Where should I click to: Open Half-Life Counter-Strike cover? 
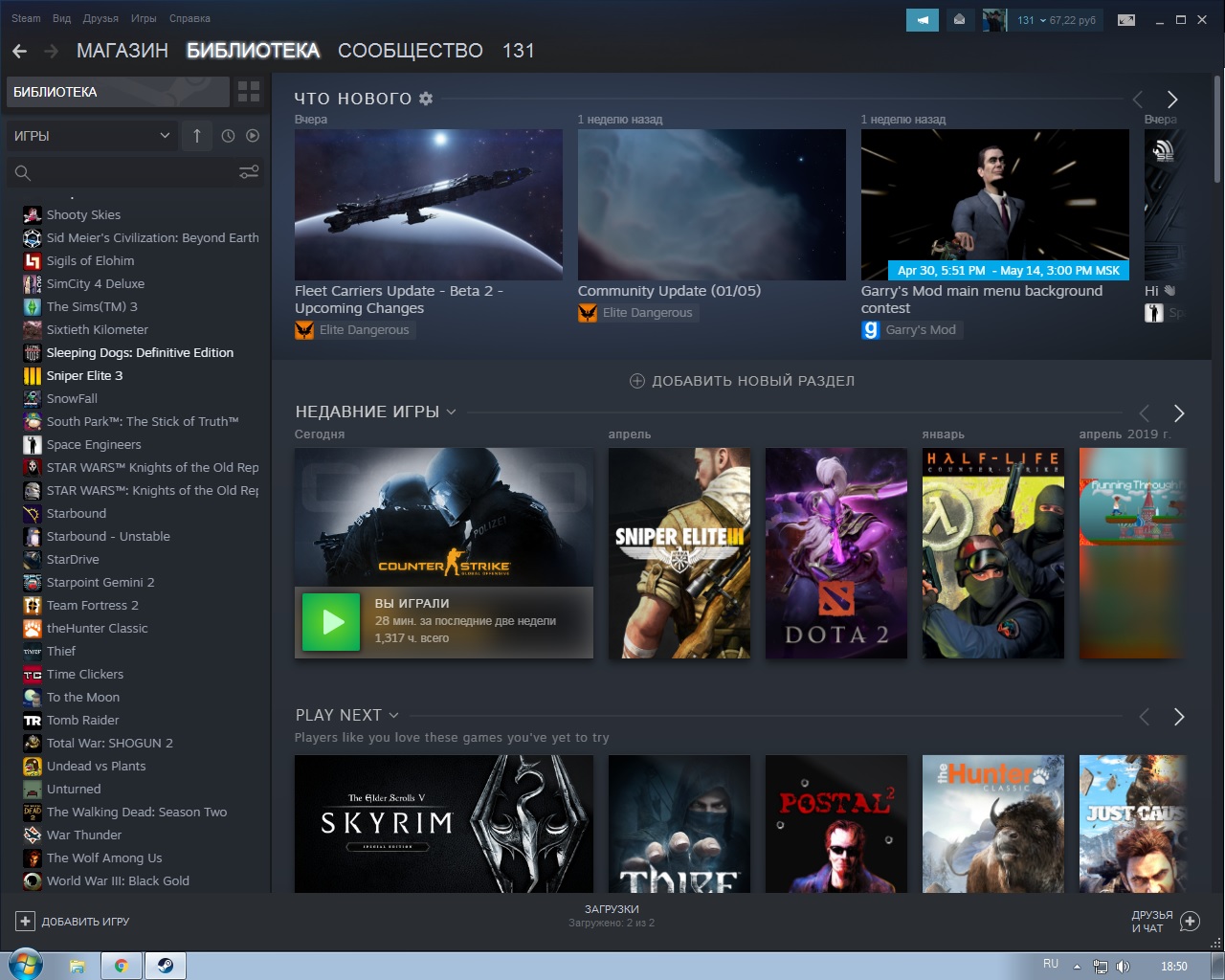[993, 553]
